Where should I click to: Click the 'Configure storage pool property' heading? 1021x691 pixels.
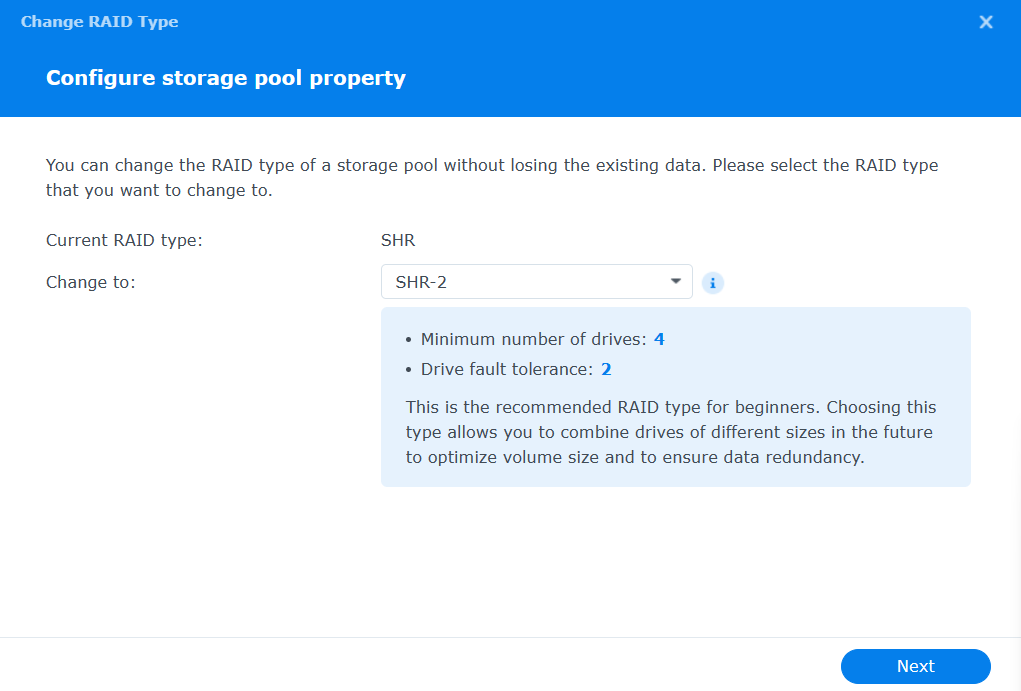click(x=226, y=77)
